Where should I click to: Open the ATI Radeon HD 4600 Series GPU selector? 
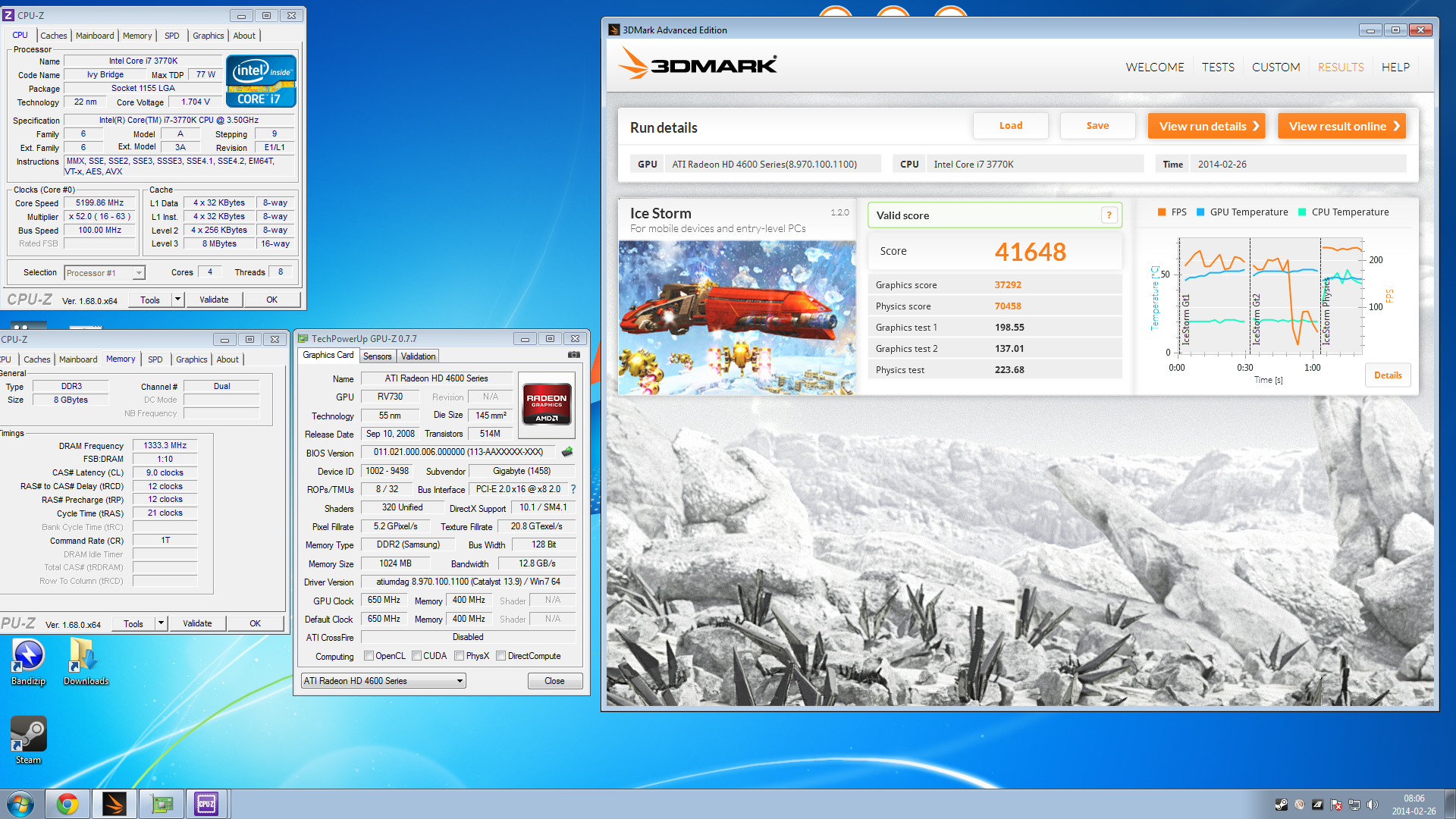(383, 681)
